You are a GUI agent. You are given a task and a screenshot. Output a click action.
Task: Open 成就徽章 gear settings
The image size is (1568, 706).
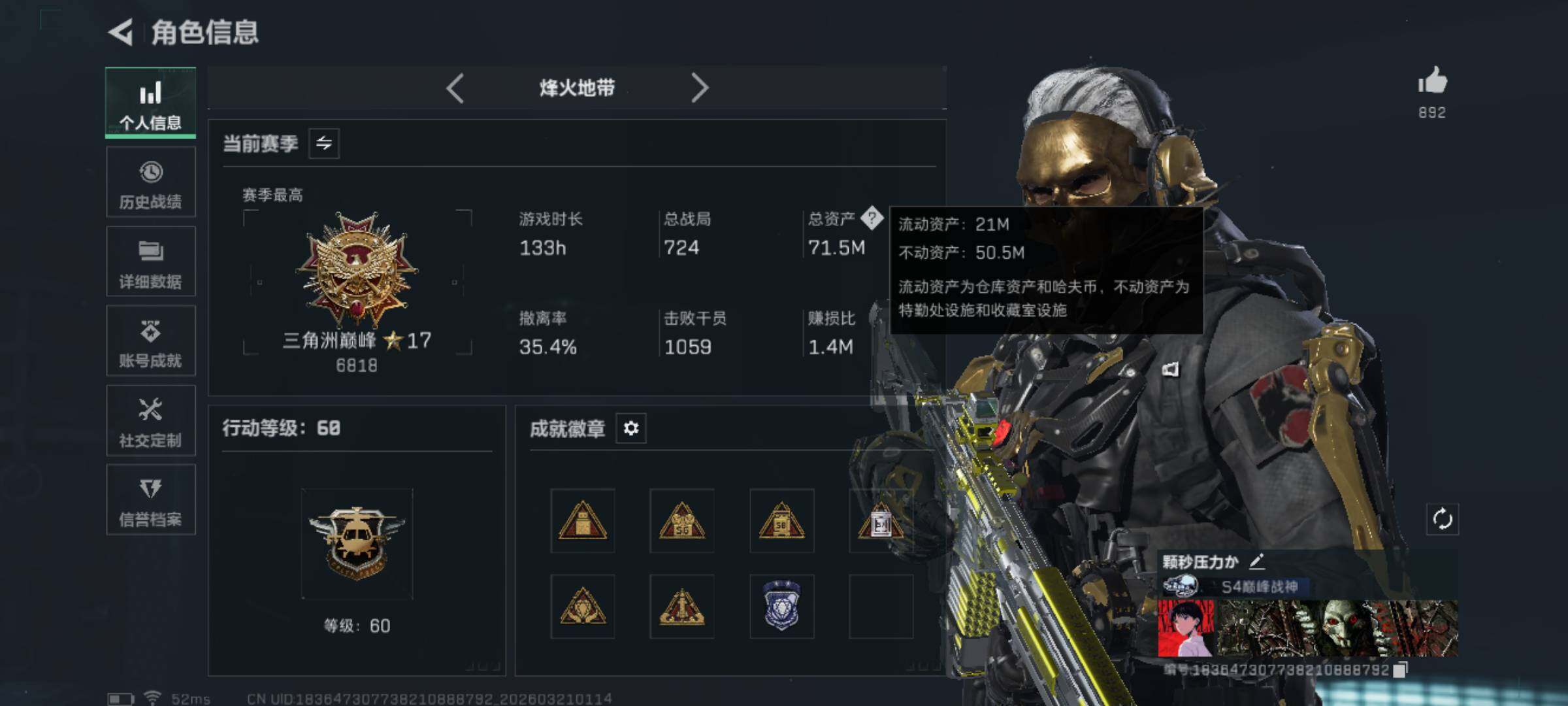pyautogui.click(x=631, y=428)
